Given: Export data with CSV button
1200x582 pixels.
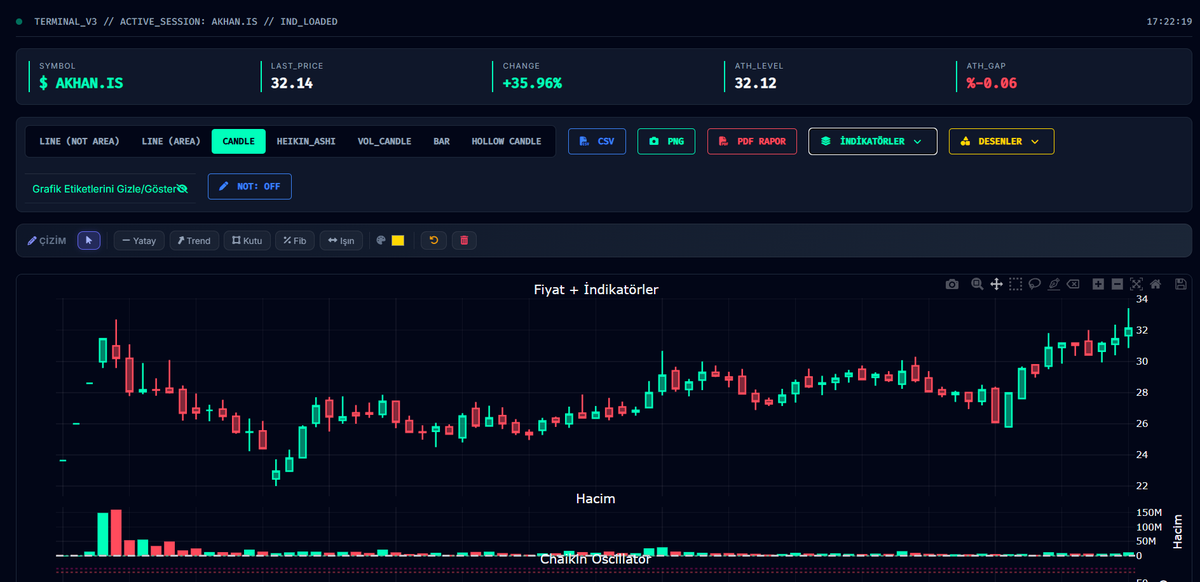Looking at the screenshot, I should [597, 141].
